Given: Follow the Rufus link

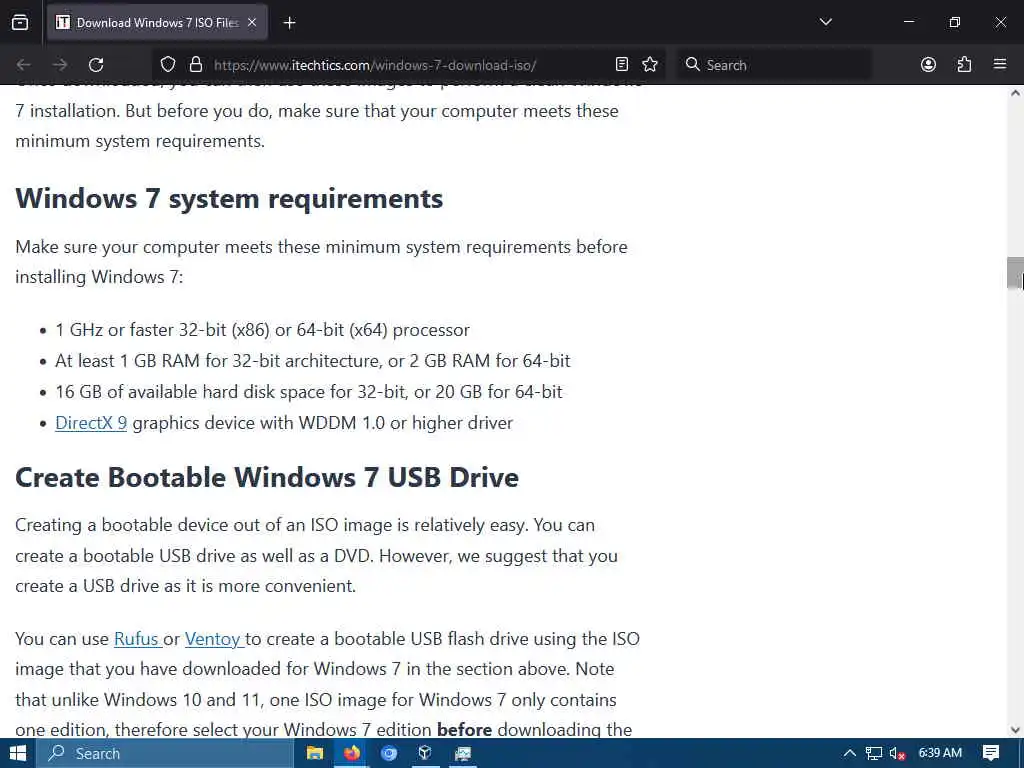Looking at the screenshot, I should point(137,639).
